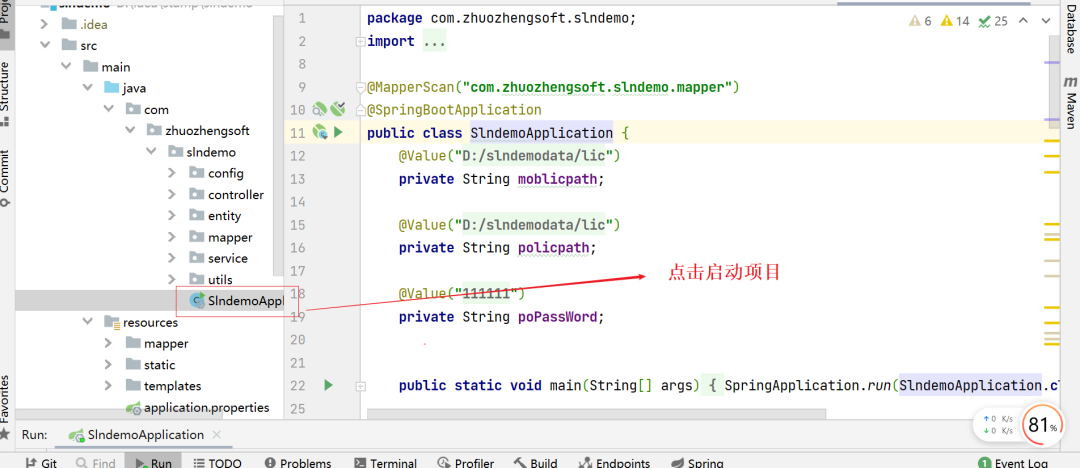Open the Spring tool window
1080x468 pixels.
tap(696, 463)
